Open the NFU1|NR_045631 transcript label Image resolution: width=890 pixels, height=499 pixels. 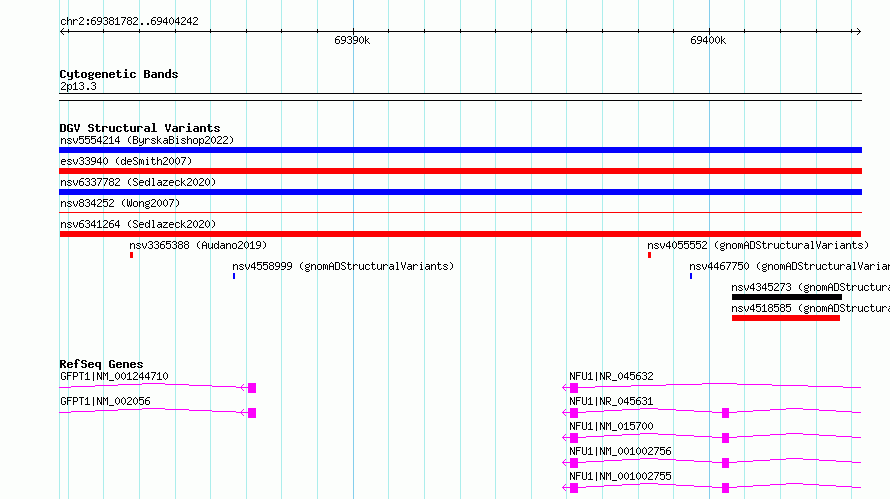coord(611,401)
